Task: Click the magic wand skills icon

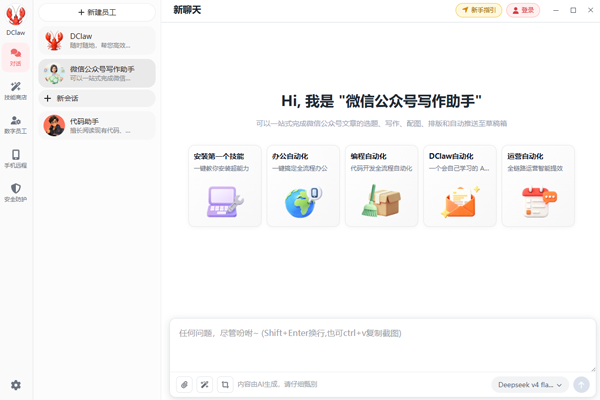Action: [205, 385]
